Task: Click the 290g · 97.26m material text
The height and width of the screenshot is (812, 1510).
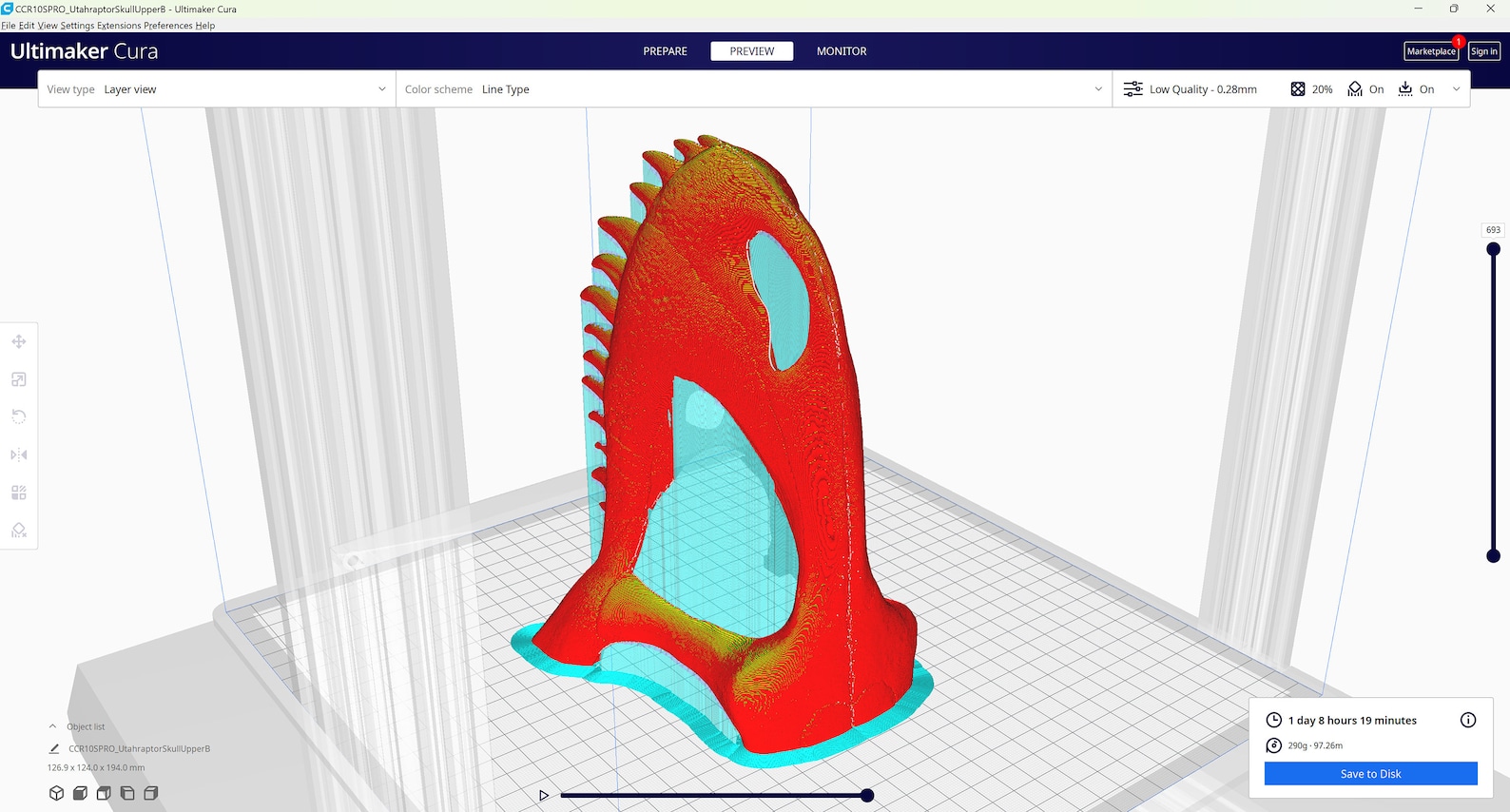Action: pyautogui.click(x=1315, y=745)
